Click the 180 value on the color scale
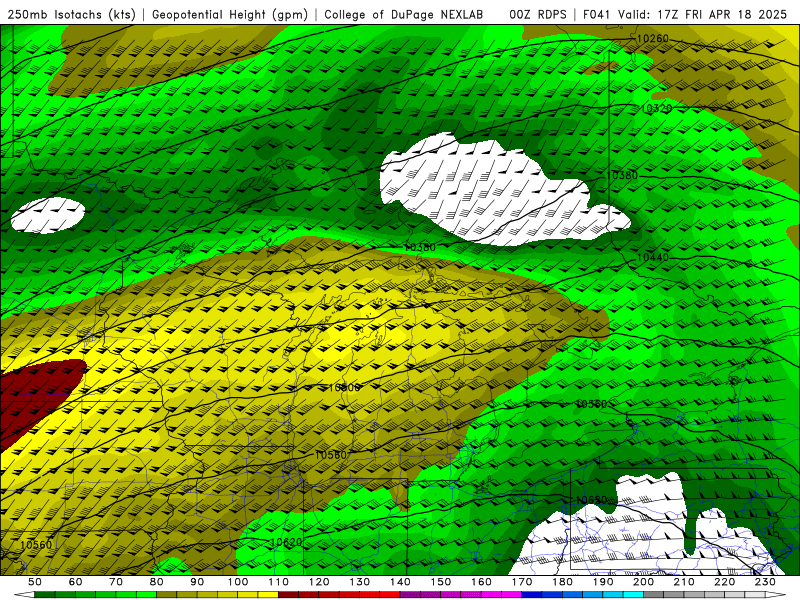The width and height of the screenshot is (800, 600). click(563, 582)
